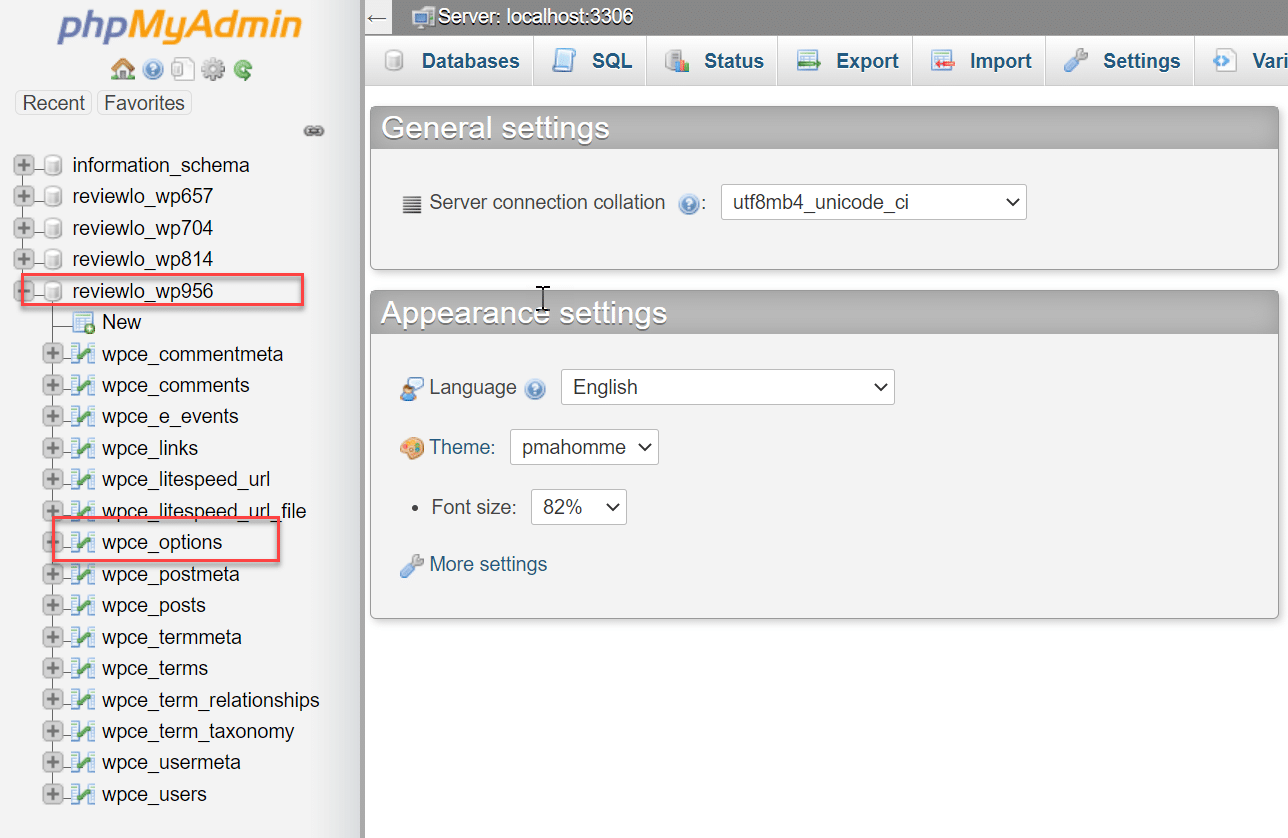Click the wrench icon by More settings

point(411,566)
